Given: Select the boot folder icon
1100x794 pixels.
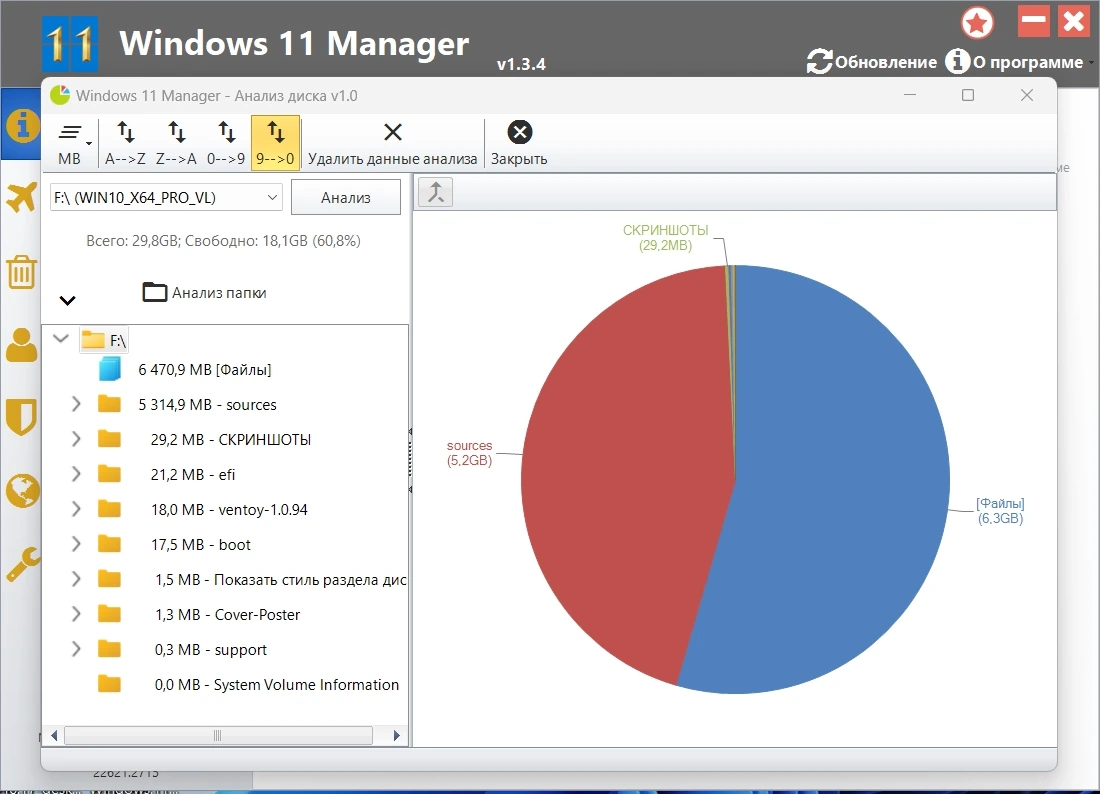Looking at the screenshot, I should tap(109, 544).
